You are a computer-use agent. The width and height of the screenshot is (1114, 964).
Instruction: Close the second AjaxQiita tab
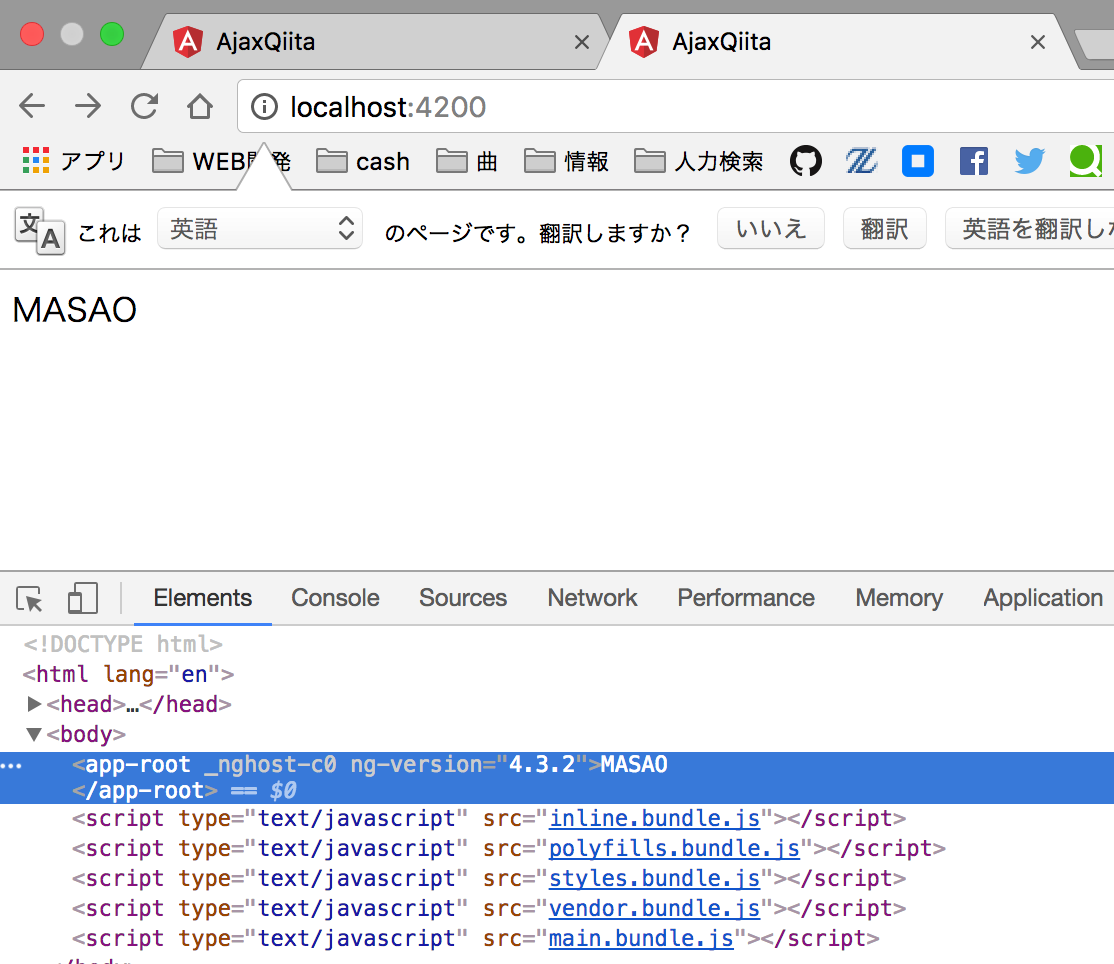(1038, 43)
